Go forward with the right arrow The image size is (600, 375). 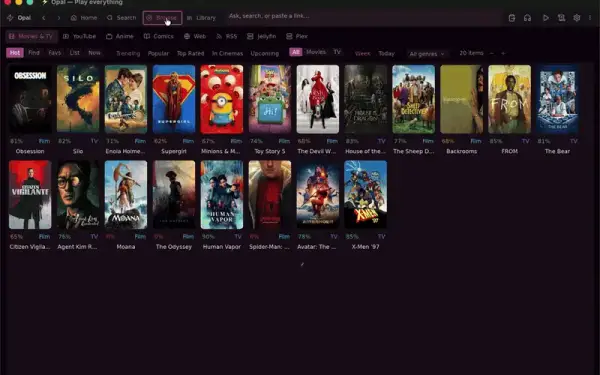point(59,18)
